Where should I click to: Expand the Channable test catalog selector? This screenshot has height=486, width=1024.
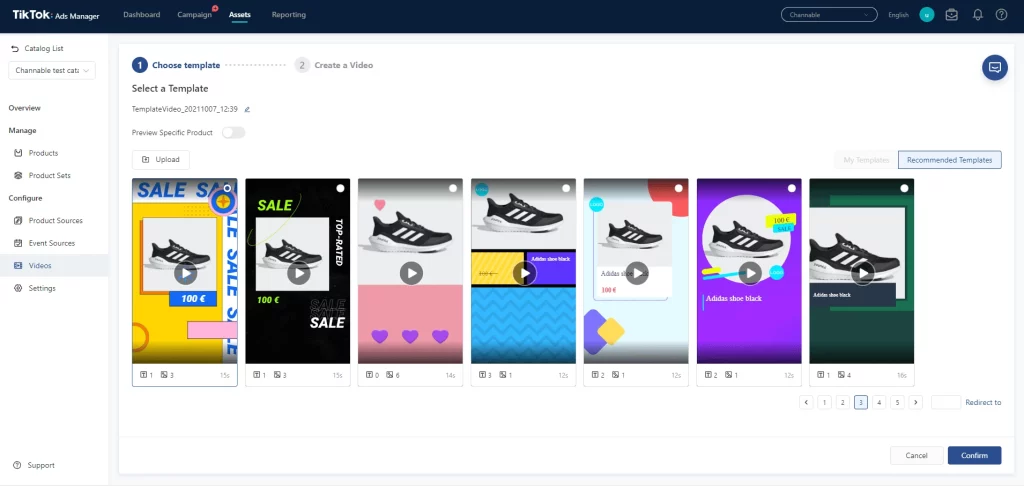pos(53,70)
